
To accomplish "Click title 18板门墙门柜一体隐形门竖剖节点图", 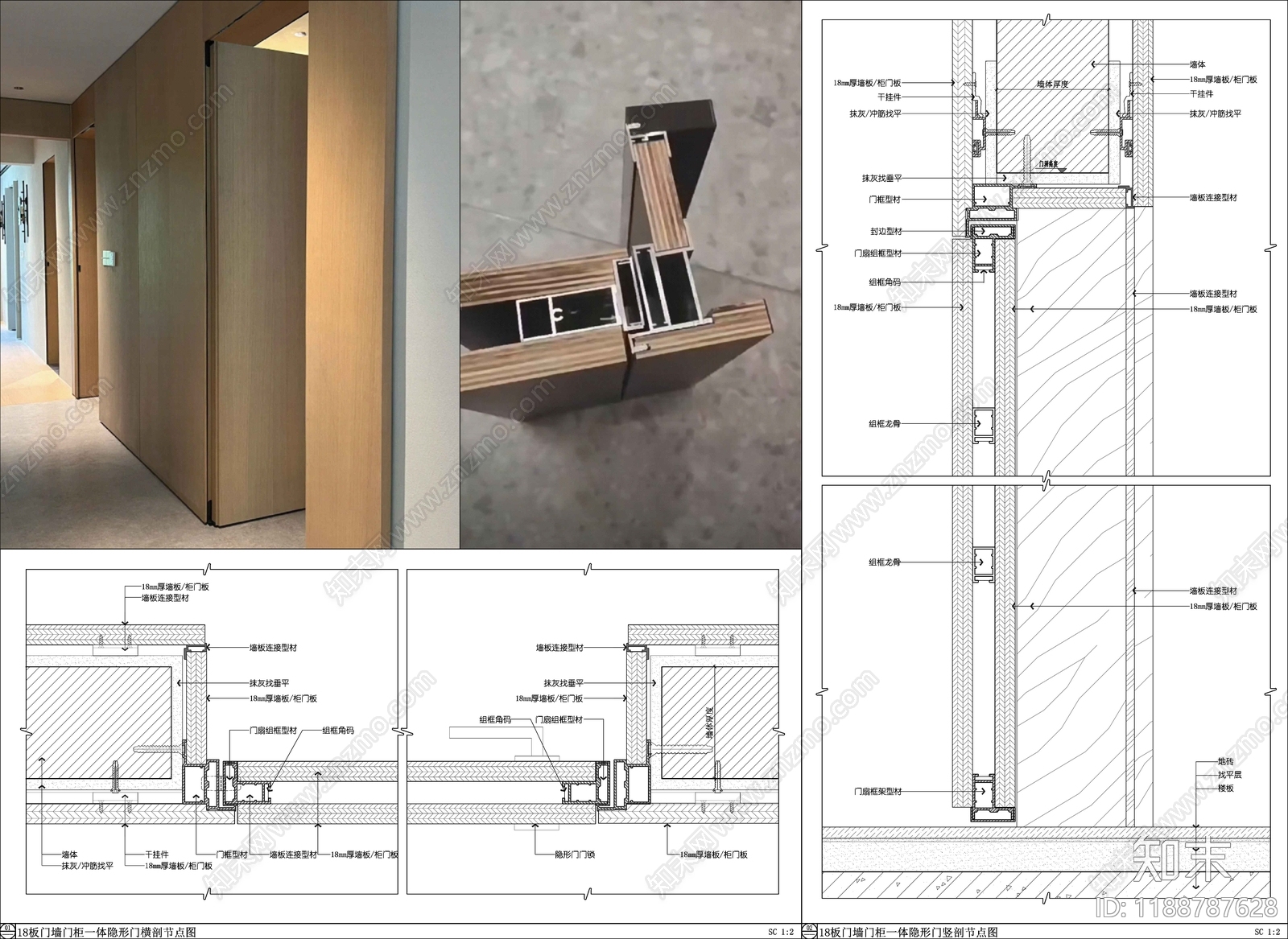I will click(908, 932).
